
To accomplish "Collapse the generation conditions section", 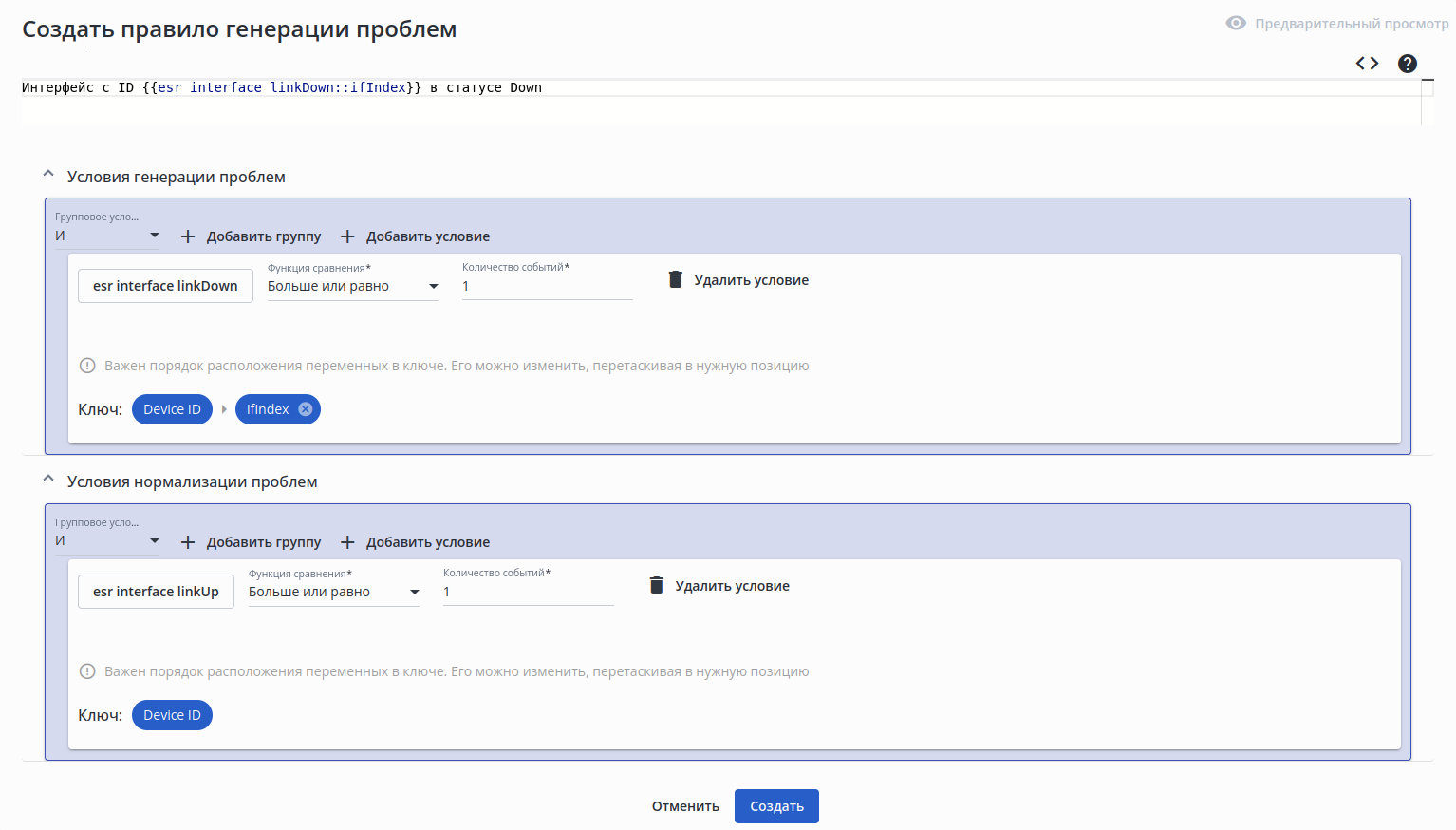I will tap(48, 176).
